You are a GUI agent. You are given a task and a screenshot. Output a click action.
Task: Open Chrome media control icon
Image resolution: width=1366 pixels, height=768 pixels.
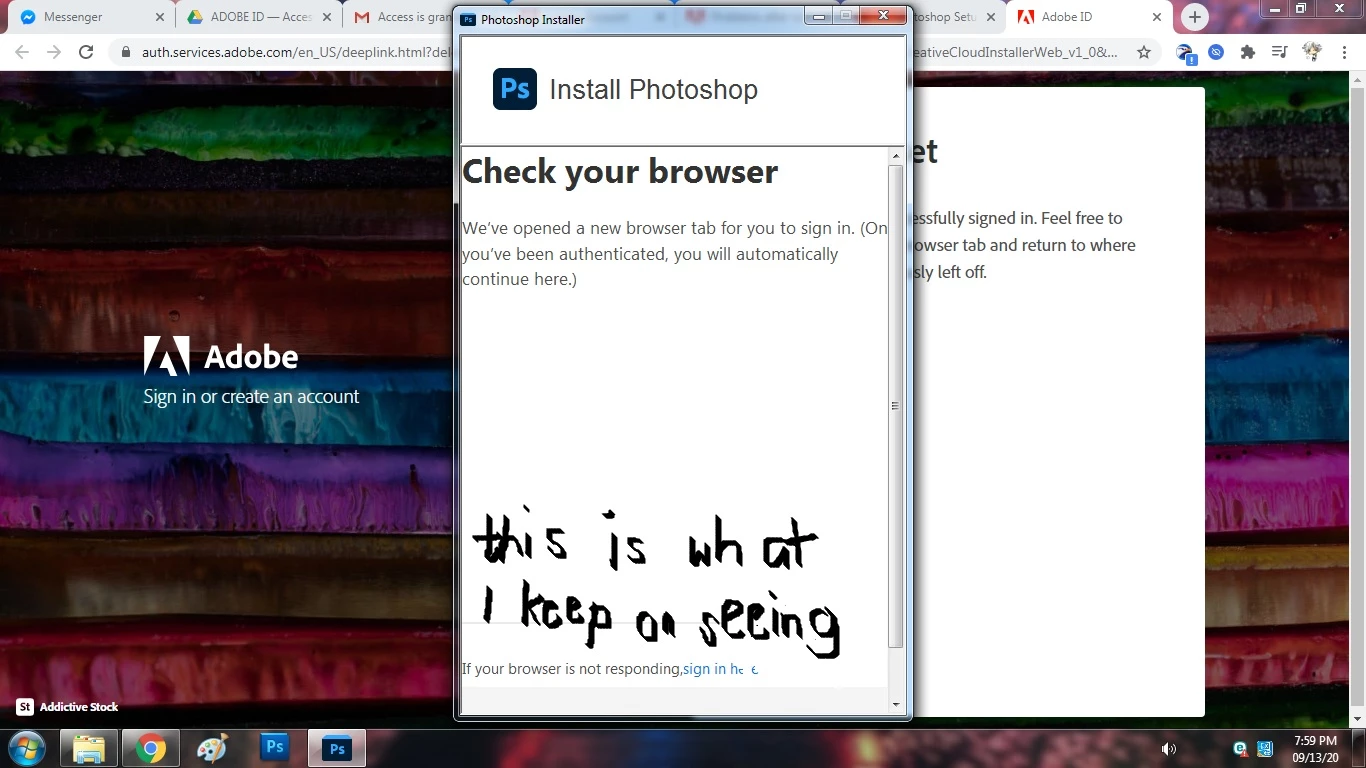(x=1279, y=52)
